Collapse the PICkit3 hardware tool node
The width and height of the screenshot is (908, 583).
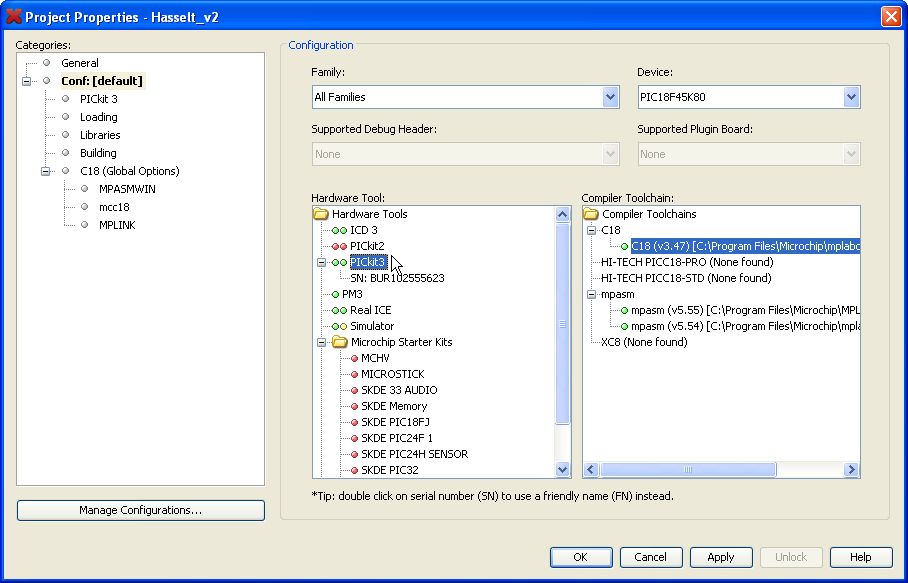tap(321, 262)
